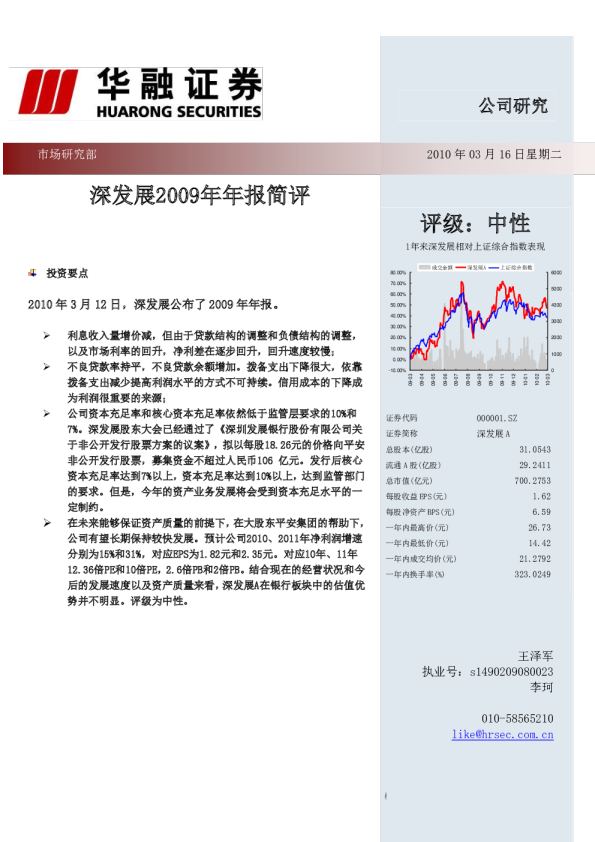
Task: Click the 市场研究部 banner label
Action: click(x=67, y=155)
